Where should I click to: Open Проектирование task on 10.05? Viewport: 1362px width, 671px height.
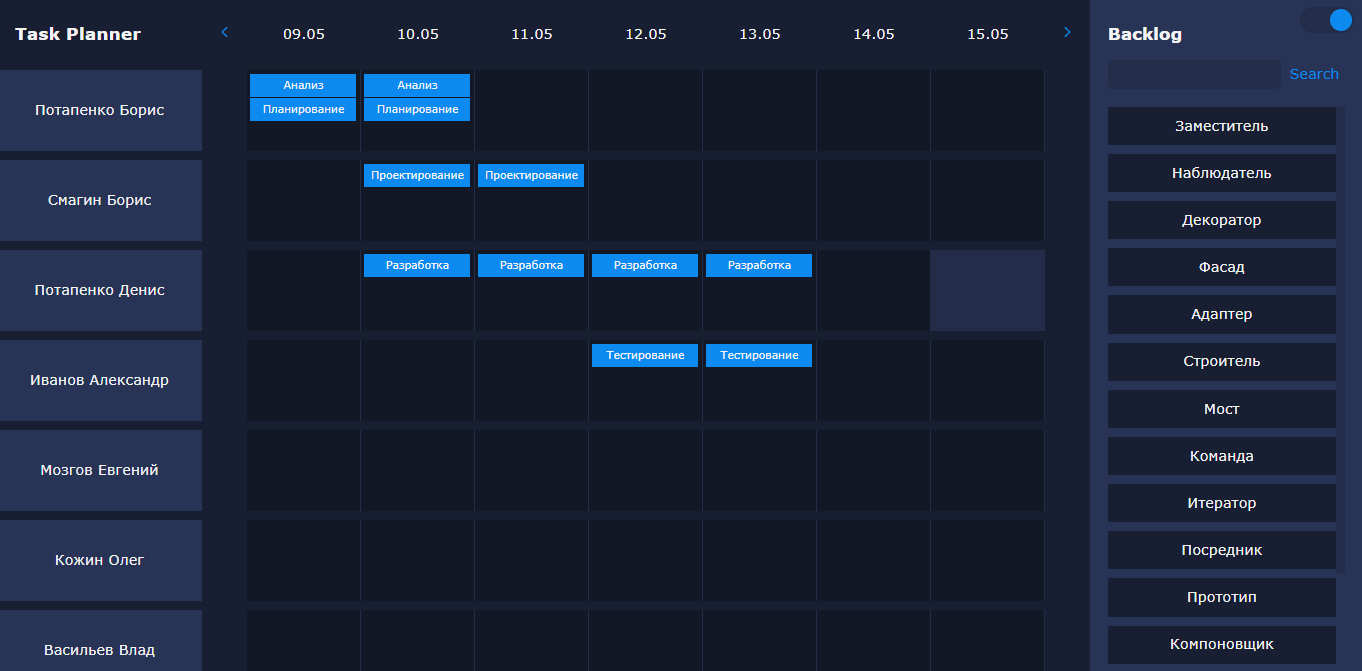click(x=417, y=175)
